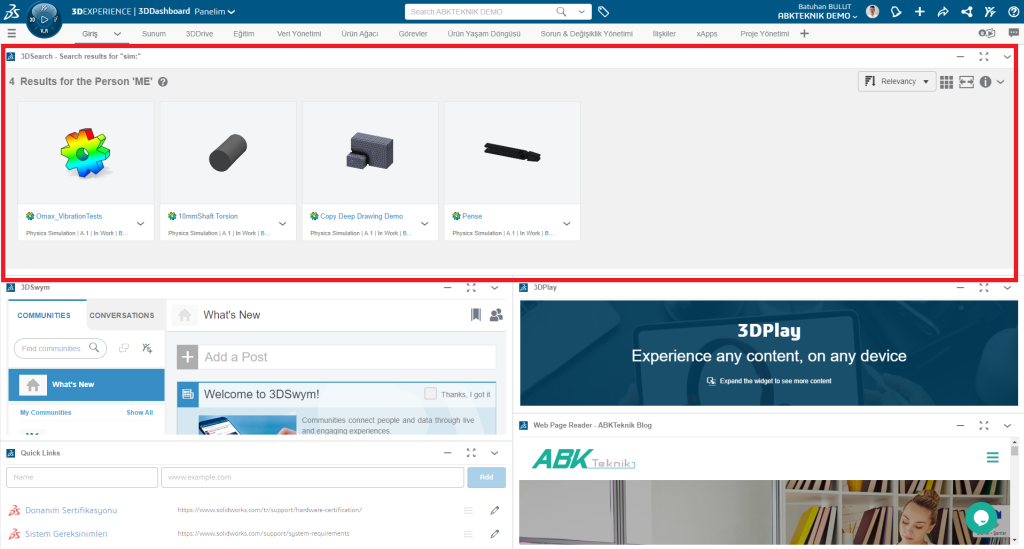Expand the Omax_VibrationTests item menu
The height and width of the screenshot is (549, 1024).
point(140,223)
